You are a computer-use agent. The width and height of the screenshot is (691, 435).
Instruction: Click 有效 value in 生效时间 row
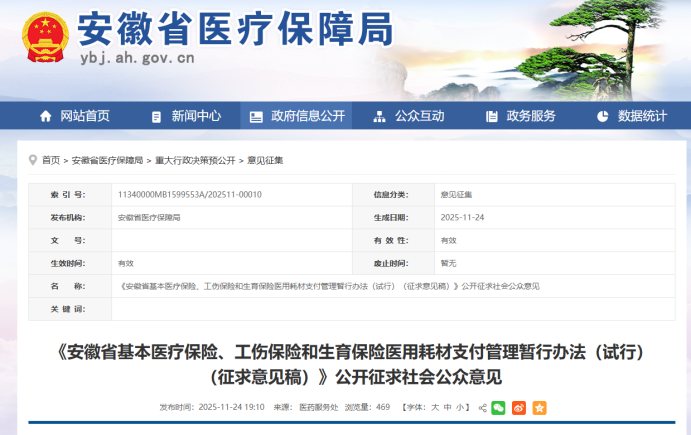126,264
